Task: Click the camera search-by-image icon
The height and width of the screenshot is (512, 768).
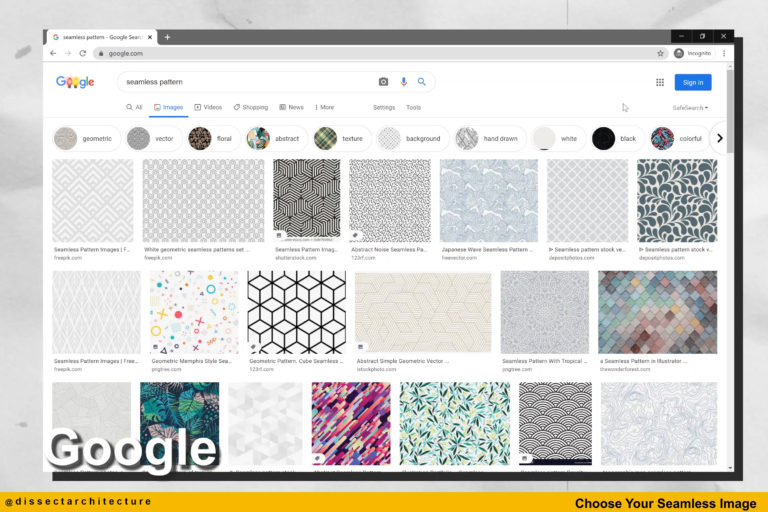Action: click(x=383, y=82)
